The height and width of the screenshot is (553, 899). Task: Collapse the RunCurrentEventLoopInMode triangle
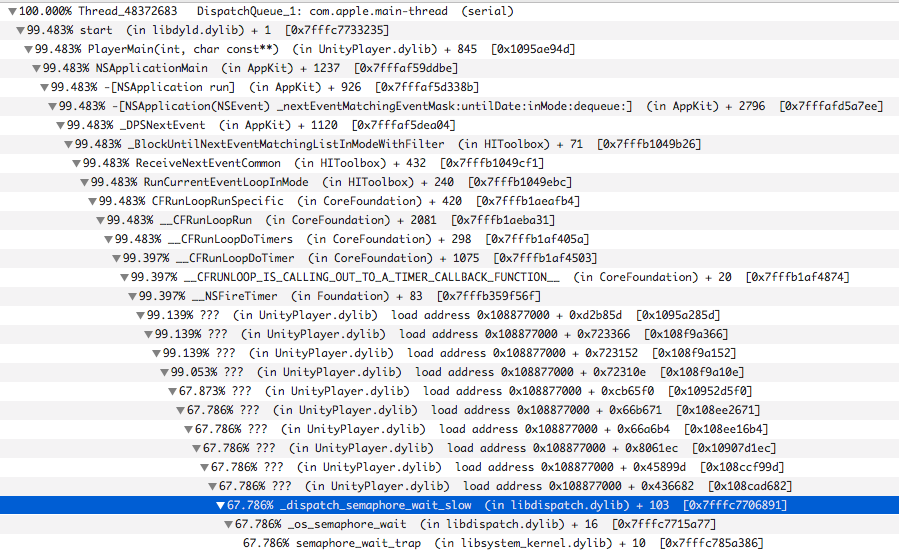click(x=84, y=182)
